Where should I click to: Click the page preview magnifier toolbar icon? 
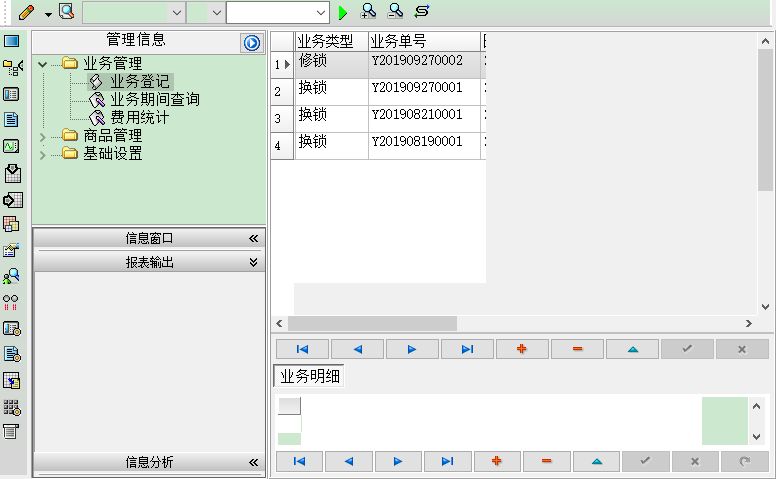[66, 11]
